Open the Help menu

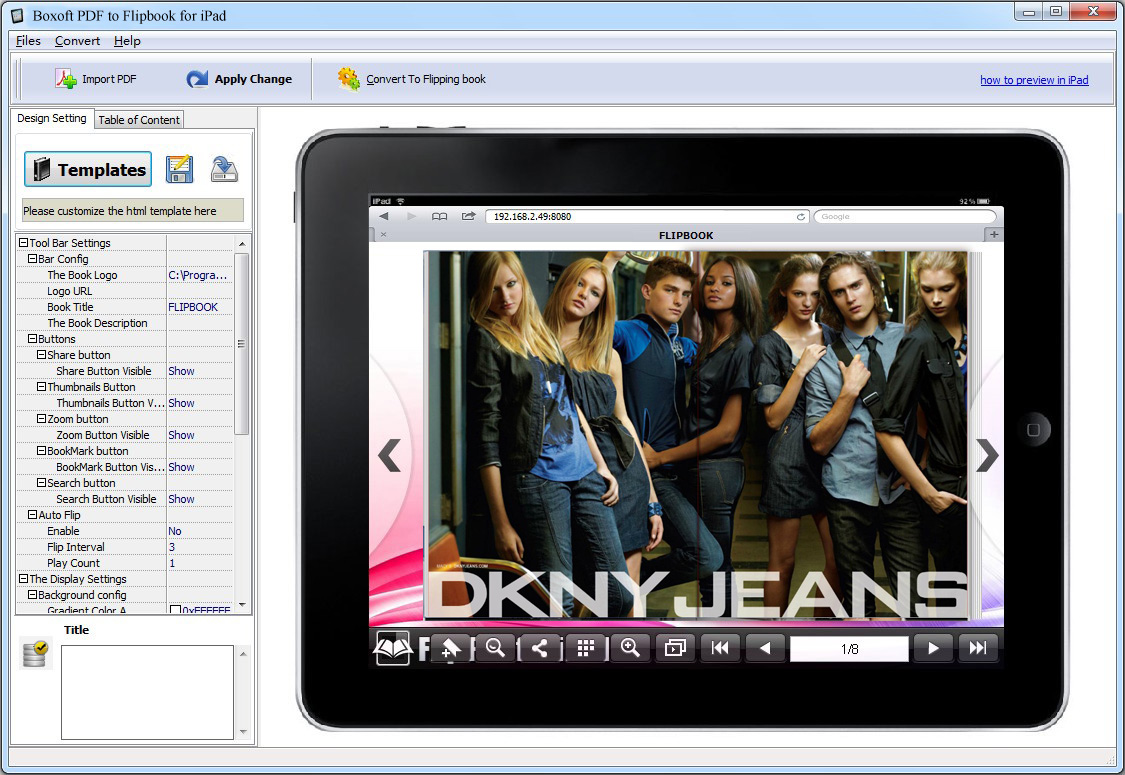click(x=127, y=41)
